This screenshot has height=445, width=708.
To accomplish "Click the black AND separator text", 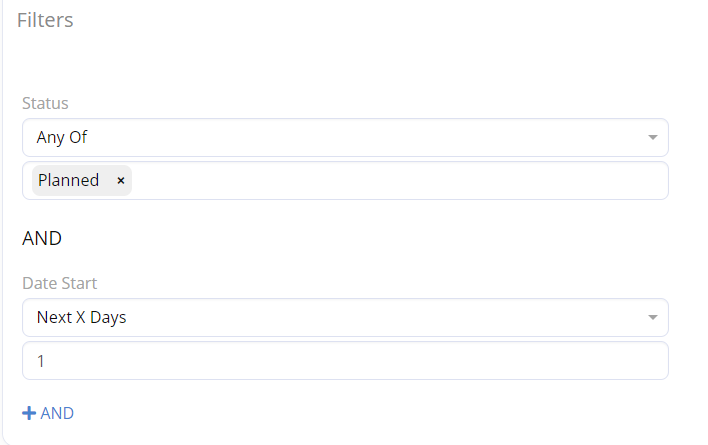I will click(42, 238).
